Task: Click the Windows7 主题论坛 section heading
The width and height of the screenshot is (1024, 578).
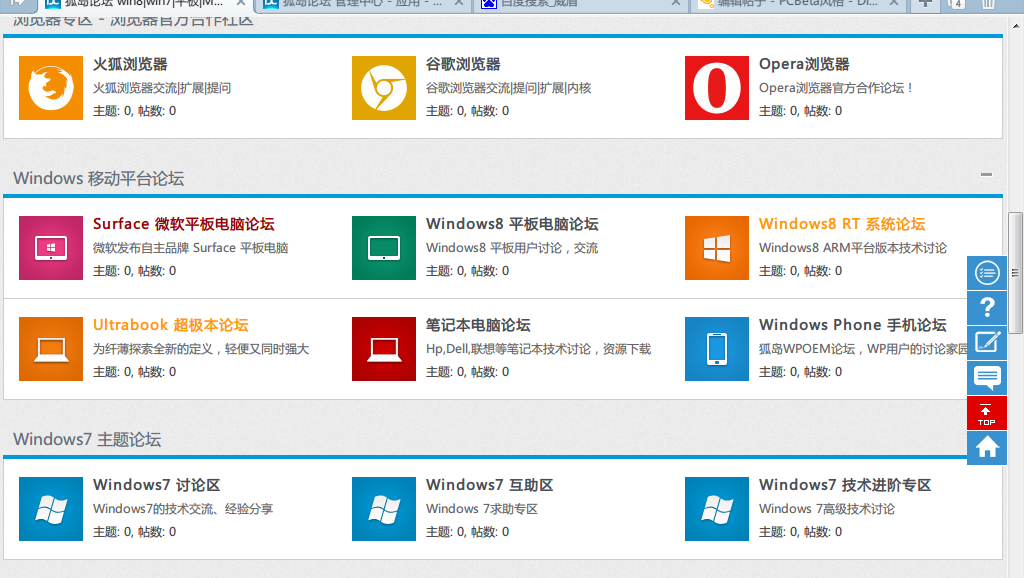Action: click(87, 439)
